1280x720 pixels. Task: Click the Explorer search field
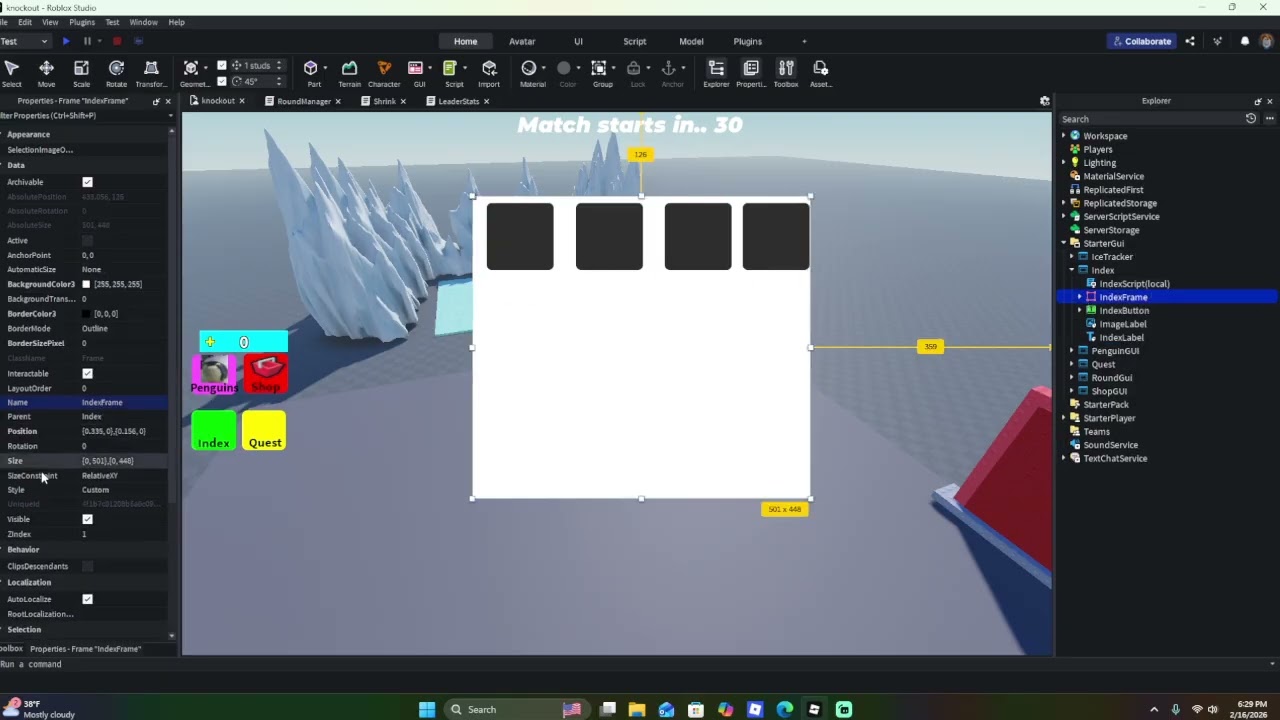point(1150,119)
